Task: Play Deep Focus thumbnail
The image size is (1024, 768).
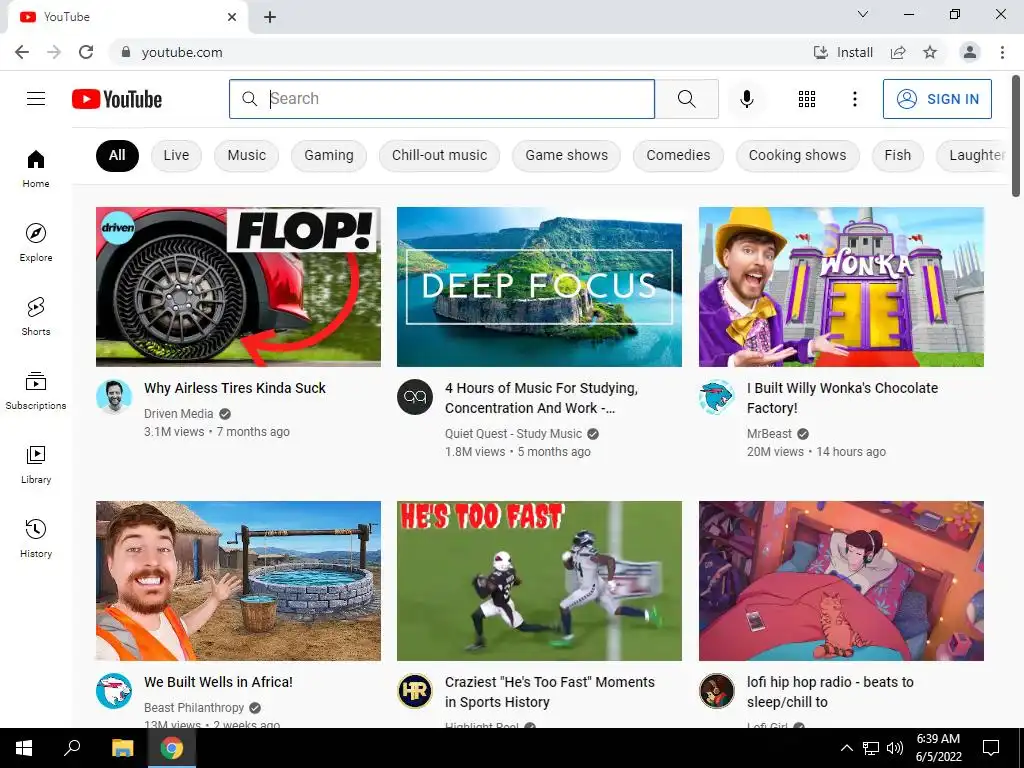Action: [x=539, y=287]
